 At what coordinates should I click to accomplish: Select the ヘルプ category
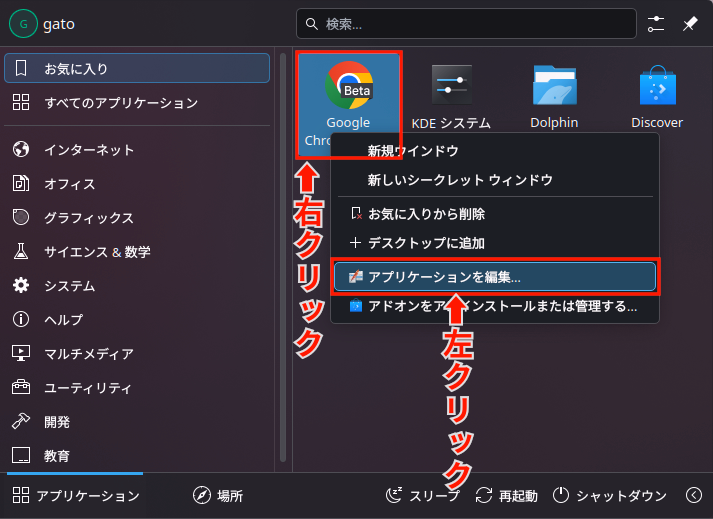137,319
